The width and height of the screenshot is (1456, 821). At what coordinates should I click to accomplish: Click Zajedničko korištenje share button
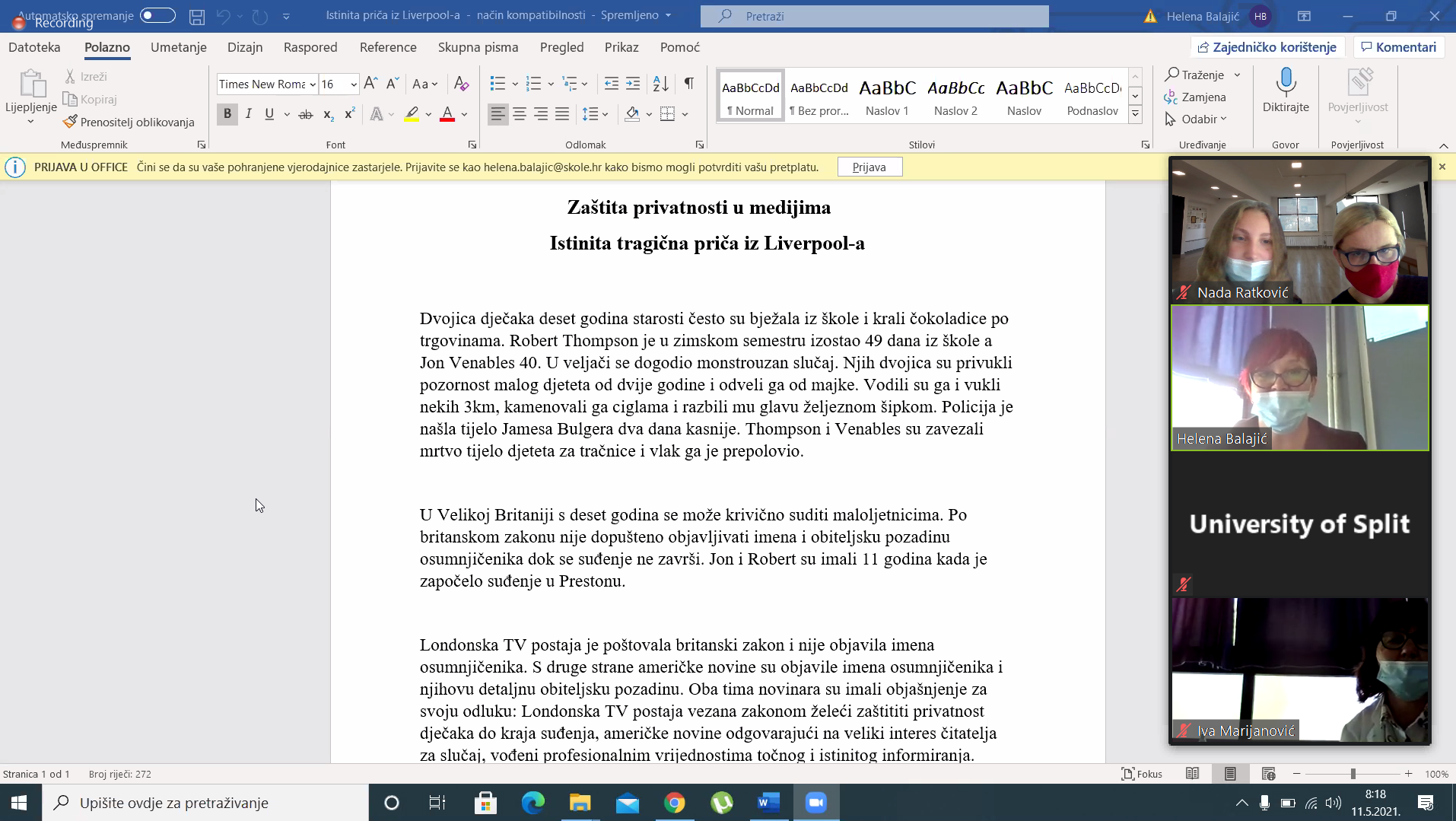(x=1267, y=47)
